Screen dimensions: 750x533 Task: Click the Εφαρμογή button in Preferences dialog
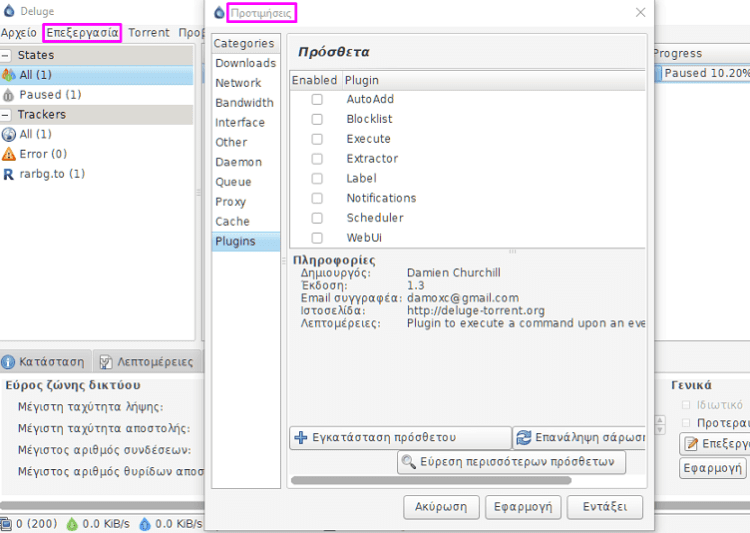(x=523, y=507)
